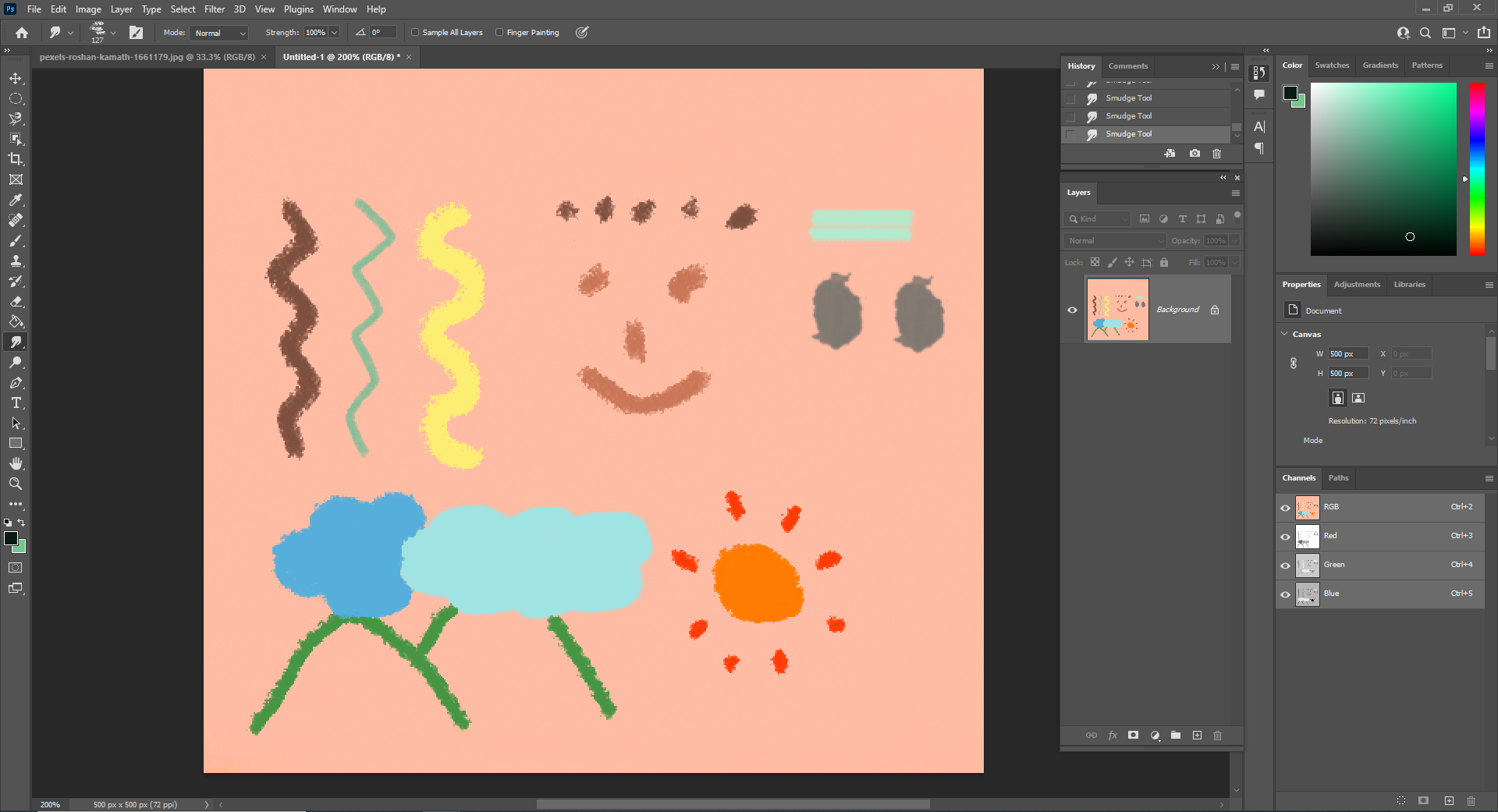Open the Window menu
The width and height of the screenshot is (1498, 812).
tap(339, 9)
